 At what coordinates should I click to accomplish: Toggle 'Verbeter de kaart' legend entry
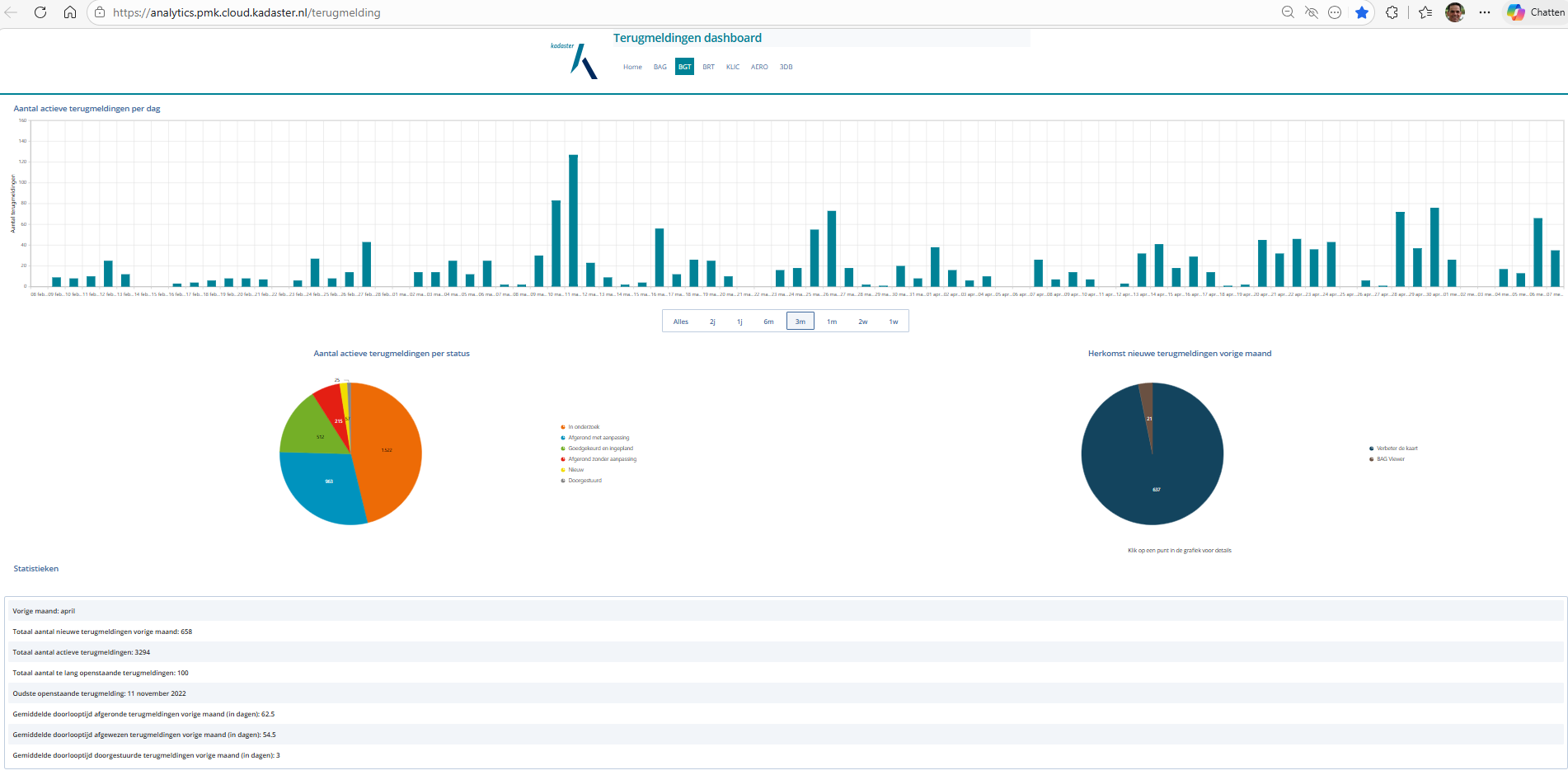coord(1393,449)
